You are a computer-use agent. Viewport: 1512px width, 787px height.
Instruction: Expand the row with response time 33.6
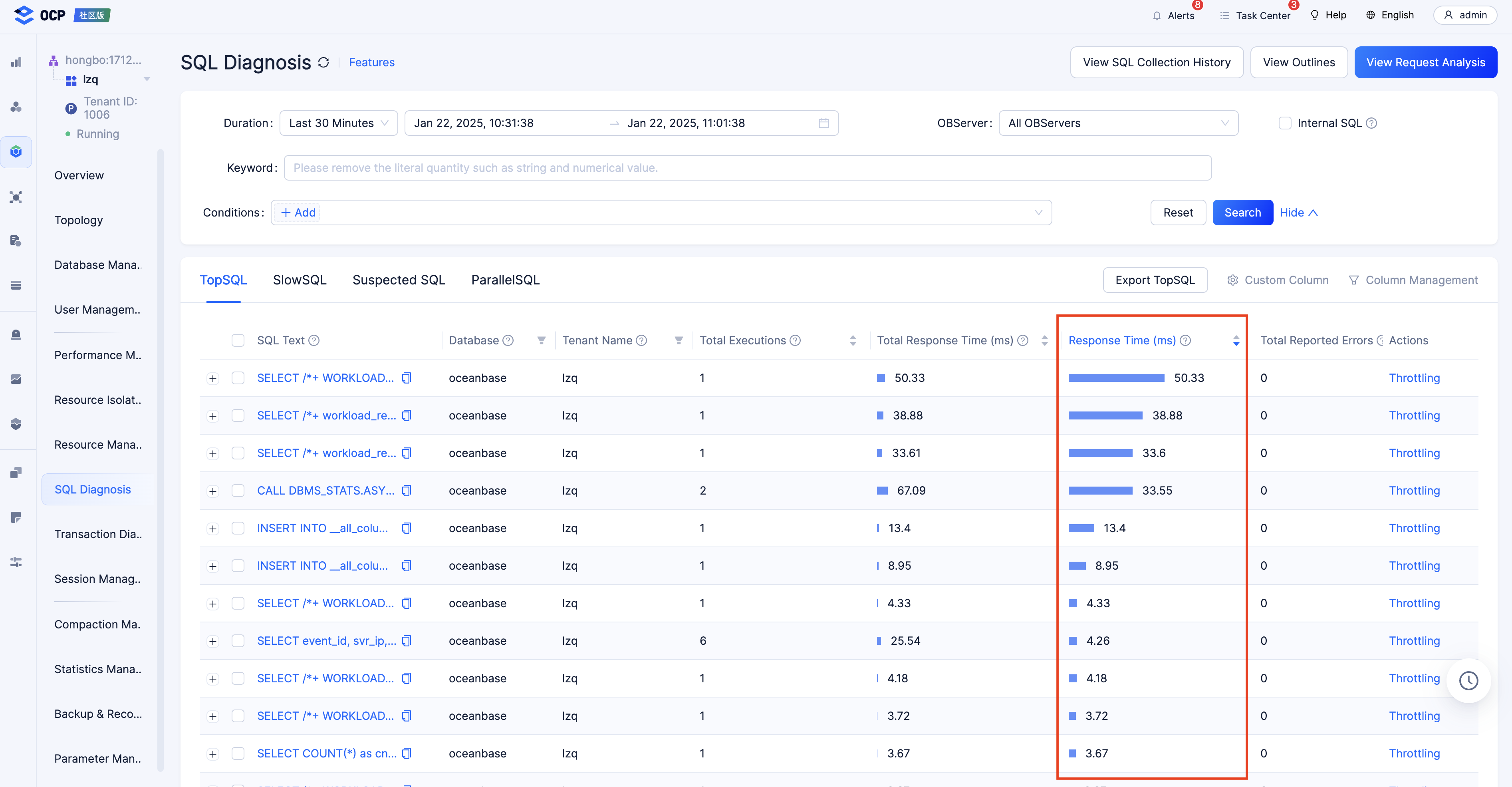click(x=213, y=453)
